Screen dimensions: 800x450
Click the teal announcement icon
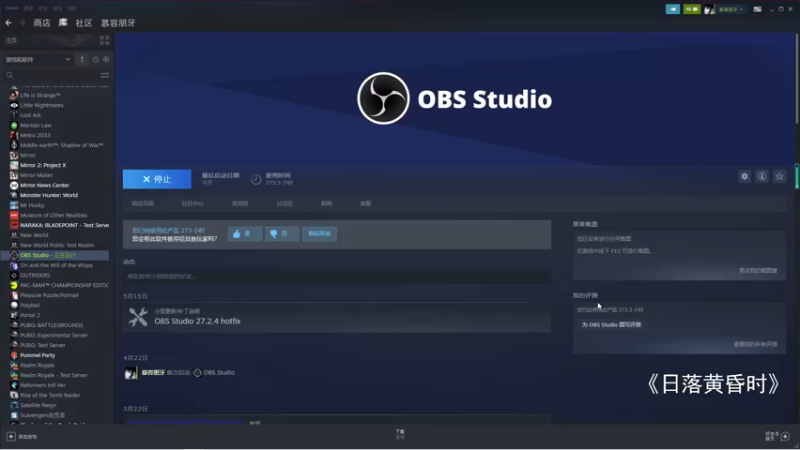point(672,9)
